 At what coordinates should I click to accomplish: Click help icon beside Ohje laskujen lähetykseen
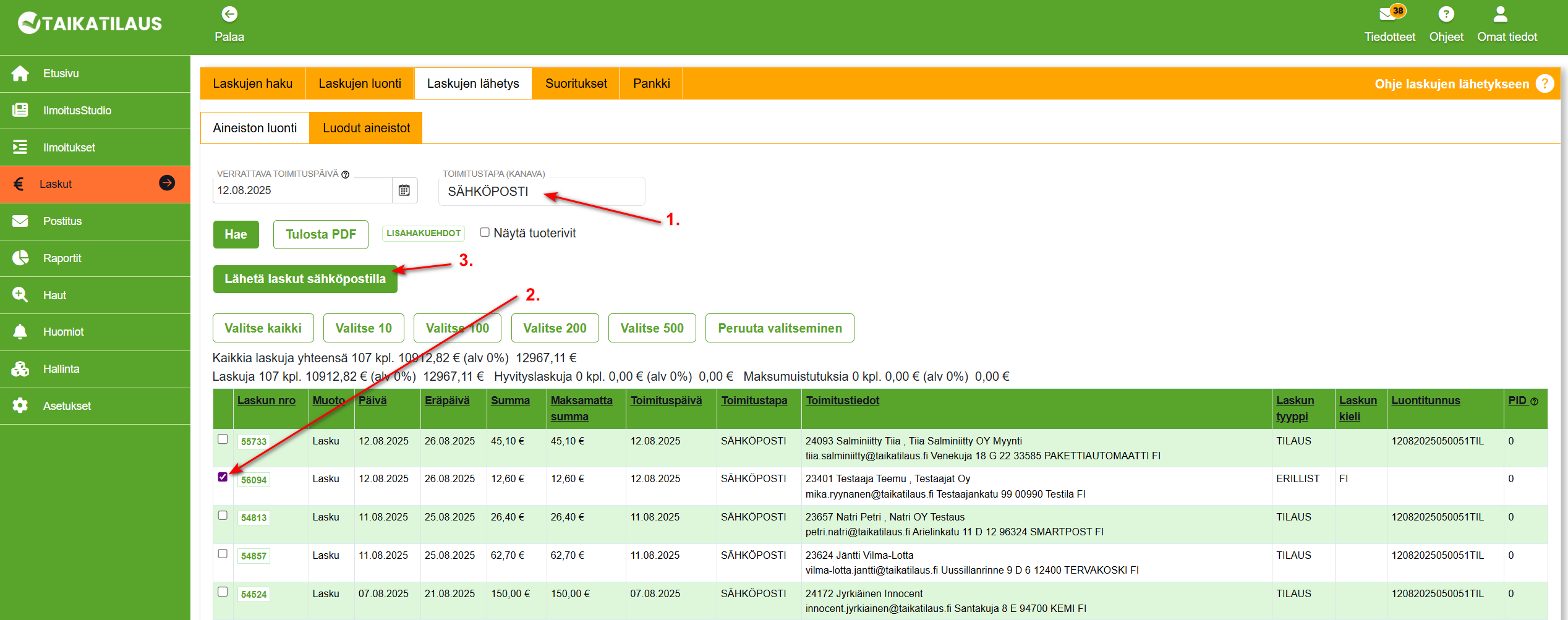pos(1545,83)
